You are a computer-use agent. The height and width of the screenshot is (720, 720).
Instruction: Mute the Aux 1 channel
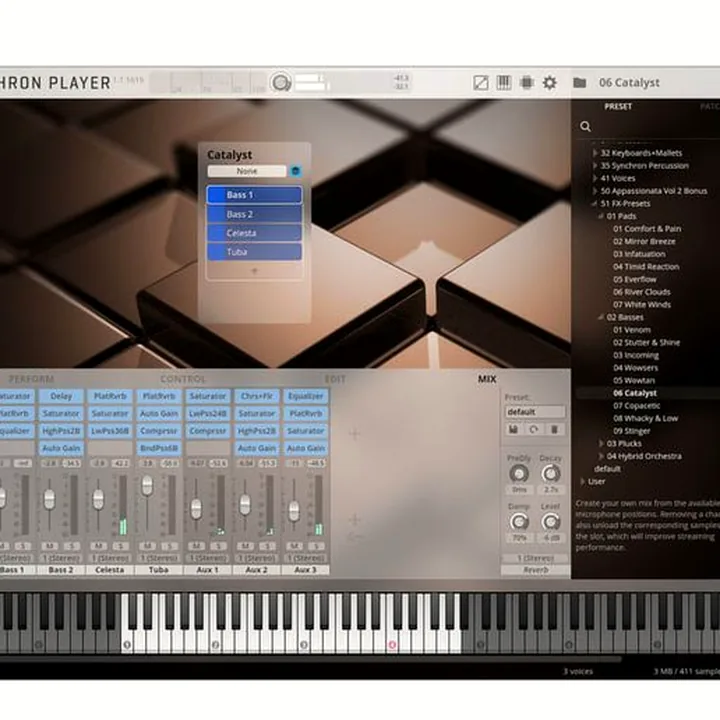197,546
